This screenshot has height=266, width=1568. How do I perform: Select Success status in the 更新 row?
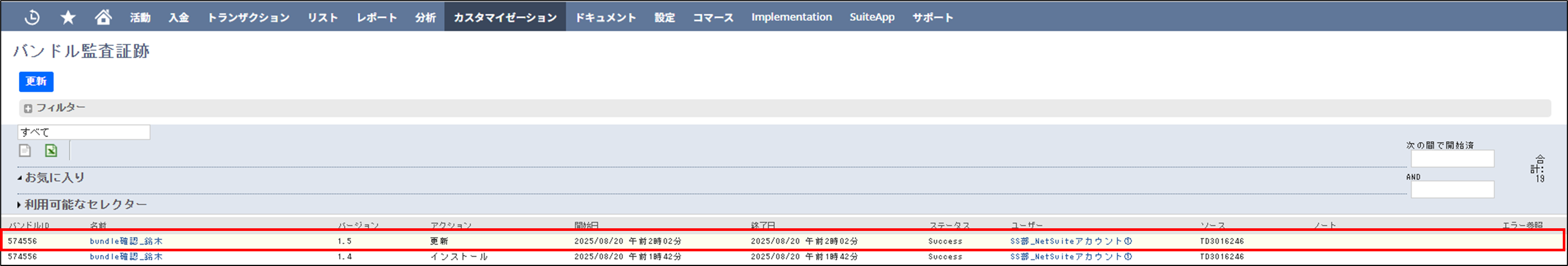(945, 241)
